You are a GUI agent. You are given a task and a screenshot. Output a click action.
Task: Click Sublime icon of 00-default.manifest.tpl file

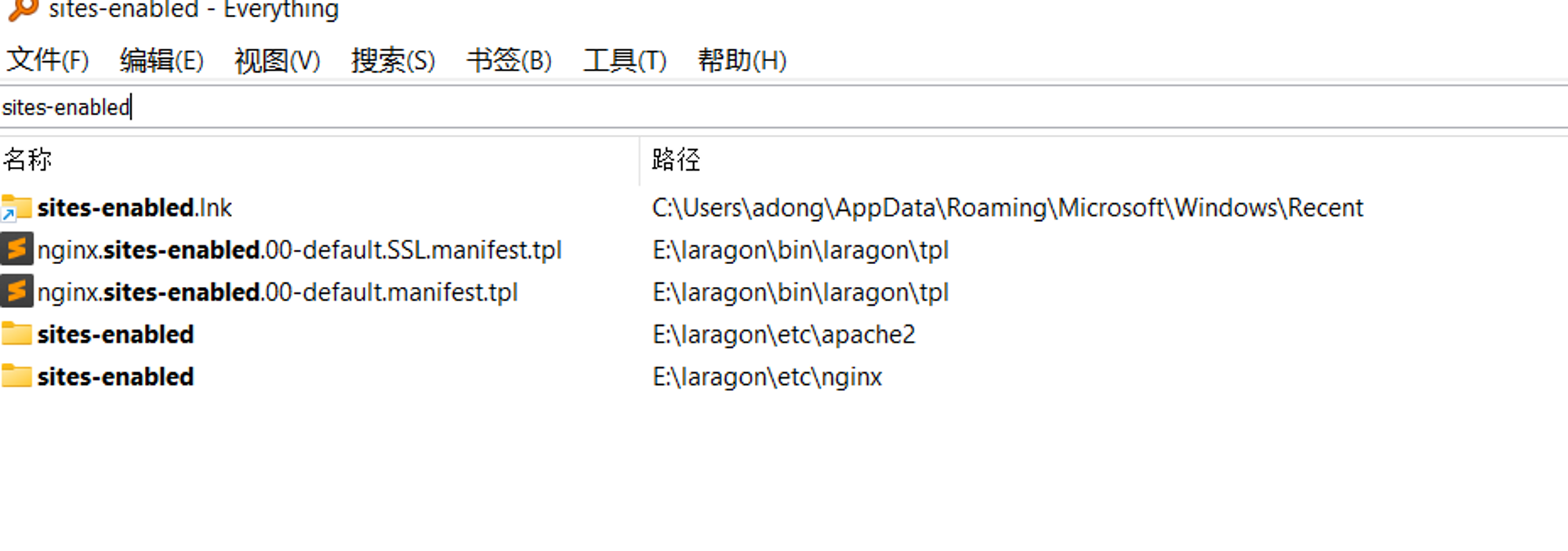[x=16, y=292]
